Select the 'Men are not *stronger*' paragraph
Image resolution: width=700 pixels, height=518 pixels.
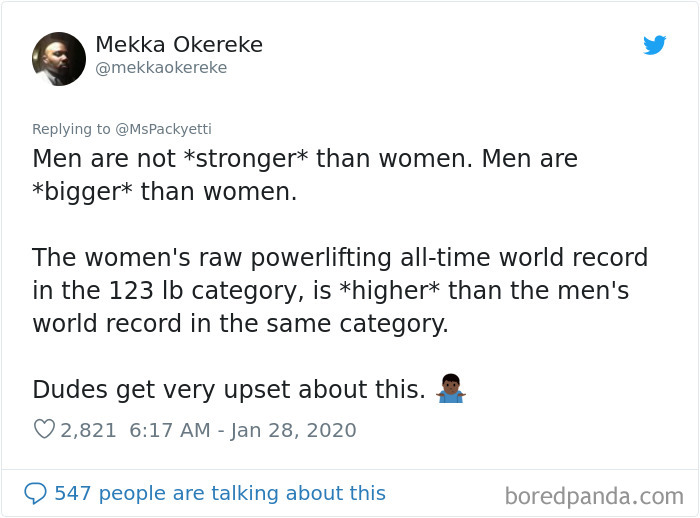305,175
